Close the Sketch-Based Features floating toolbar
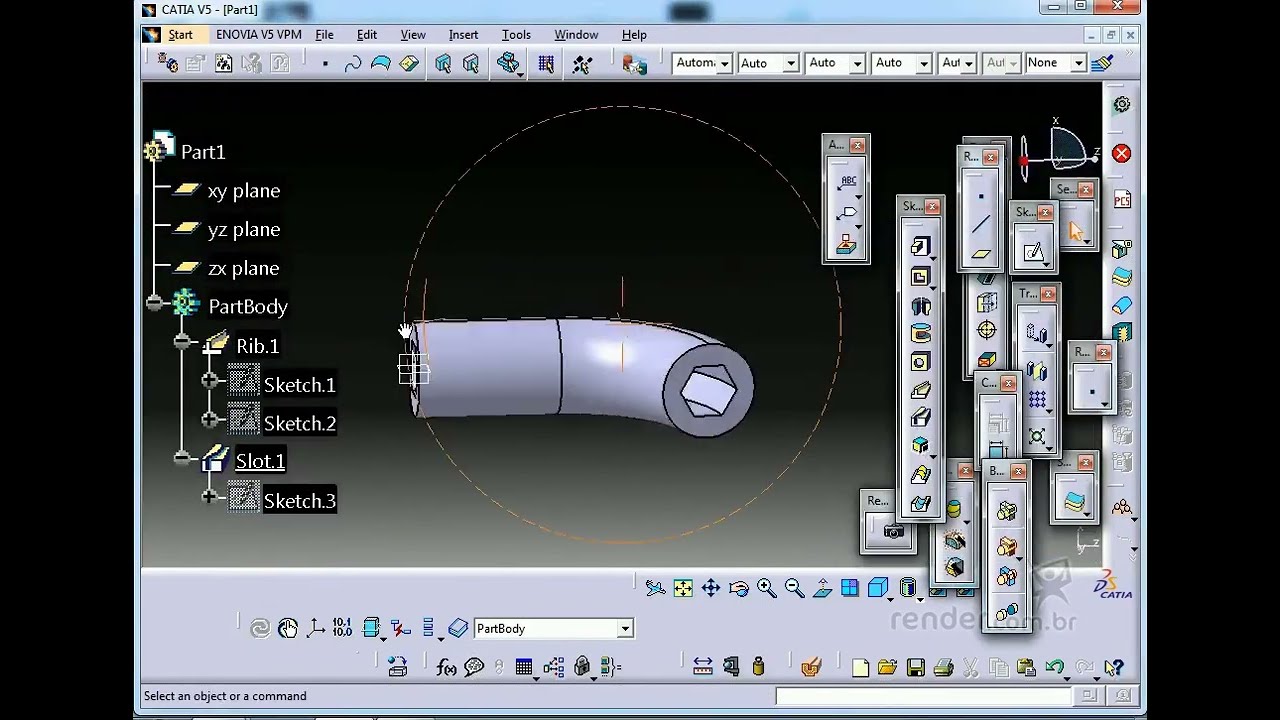 [x=932, y=207]
